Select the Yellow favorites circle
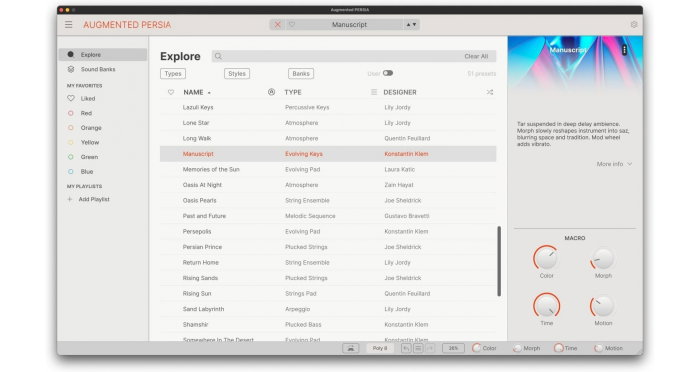The image size is (700, 372). tap(71, 142)
